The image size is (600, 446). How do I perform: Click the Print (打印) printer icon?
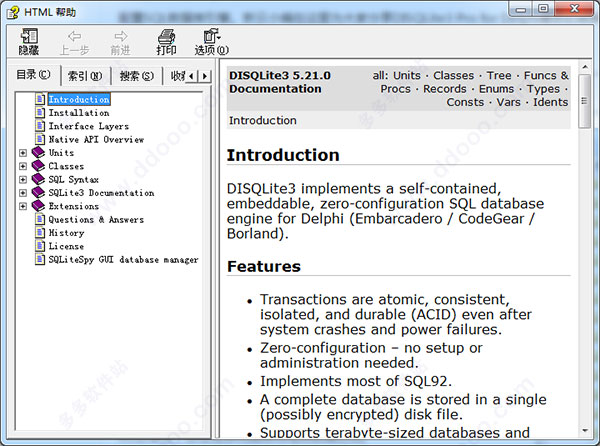[x=166, y=36]
